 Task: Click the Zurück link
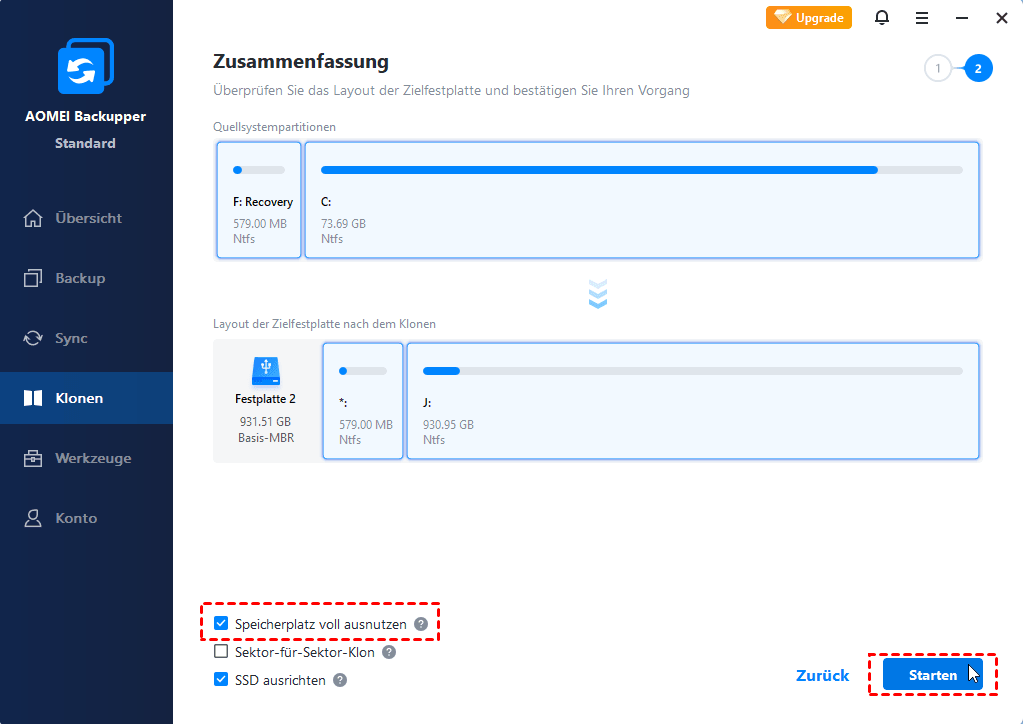click(x=822, y=675)
